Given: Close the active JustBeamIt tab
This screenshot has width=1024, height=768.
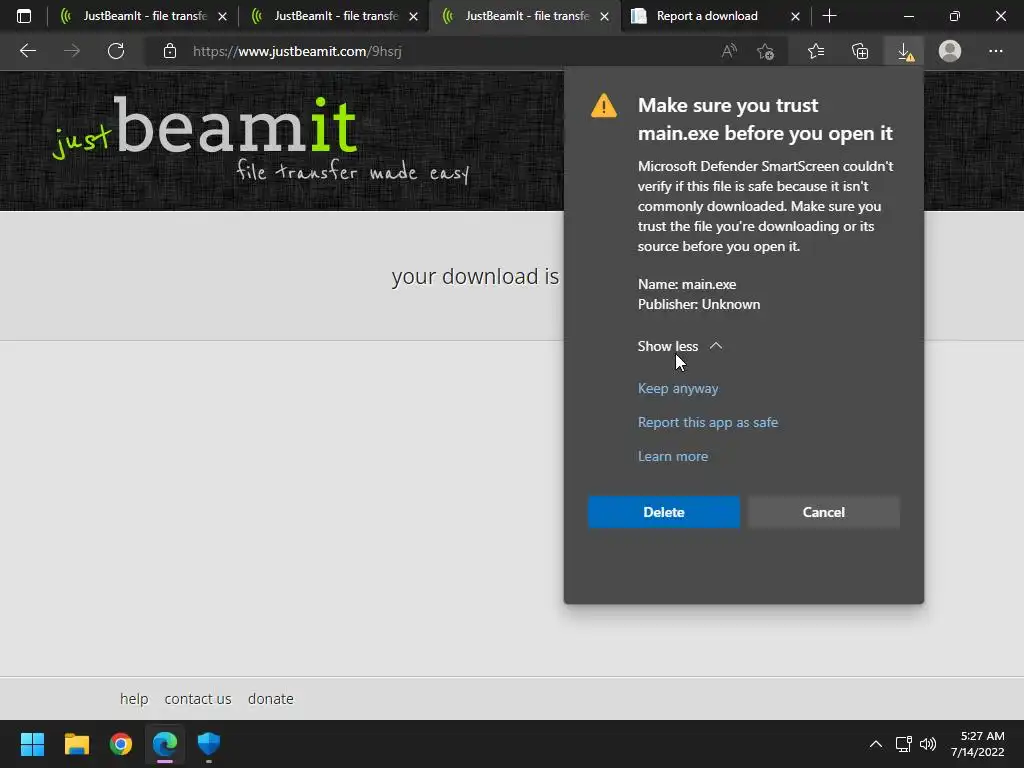Looking at the screenshot, I should tap(605, 16).
